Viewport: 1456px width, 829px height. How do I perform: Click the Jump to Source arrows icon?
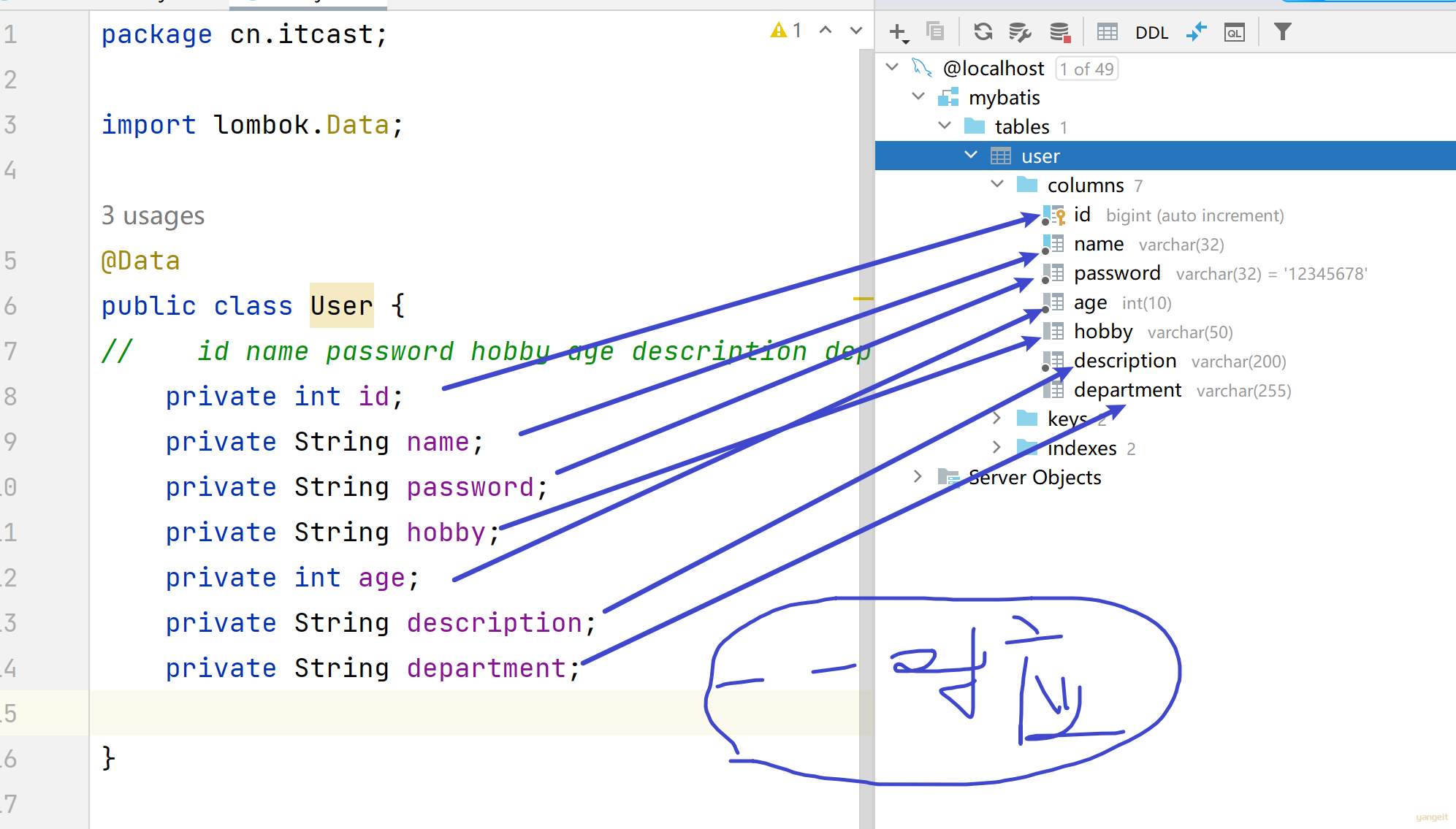pyautogui.click(x=1197, y=32)
